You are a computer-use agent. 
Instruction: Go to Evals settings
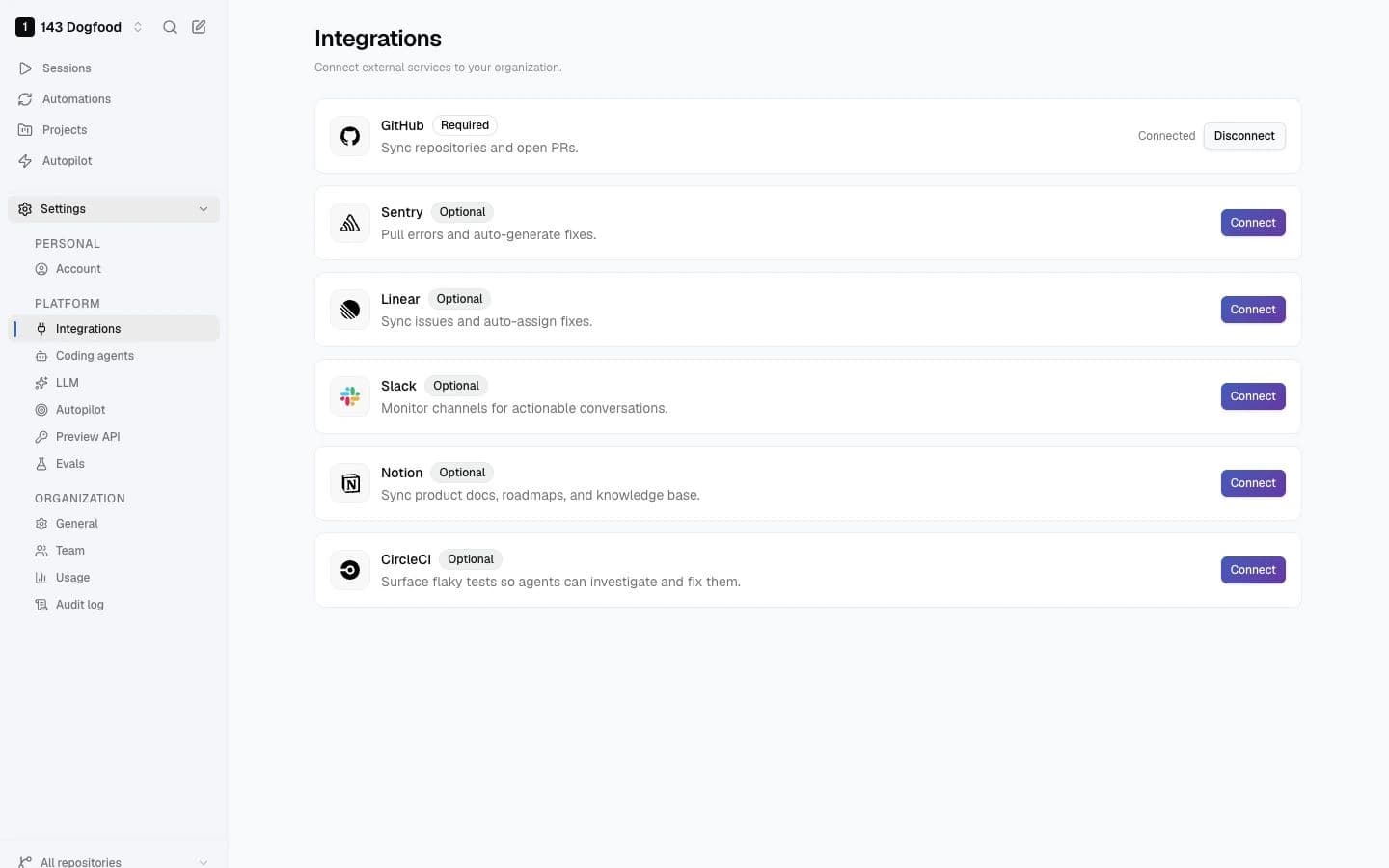(x=114, y=464)
